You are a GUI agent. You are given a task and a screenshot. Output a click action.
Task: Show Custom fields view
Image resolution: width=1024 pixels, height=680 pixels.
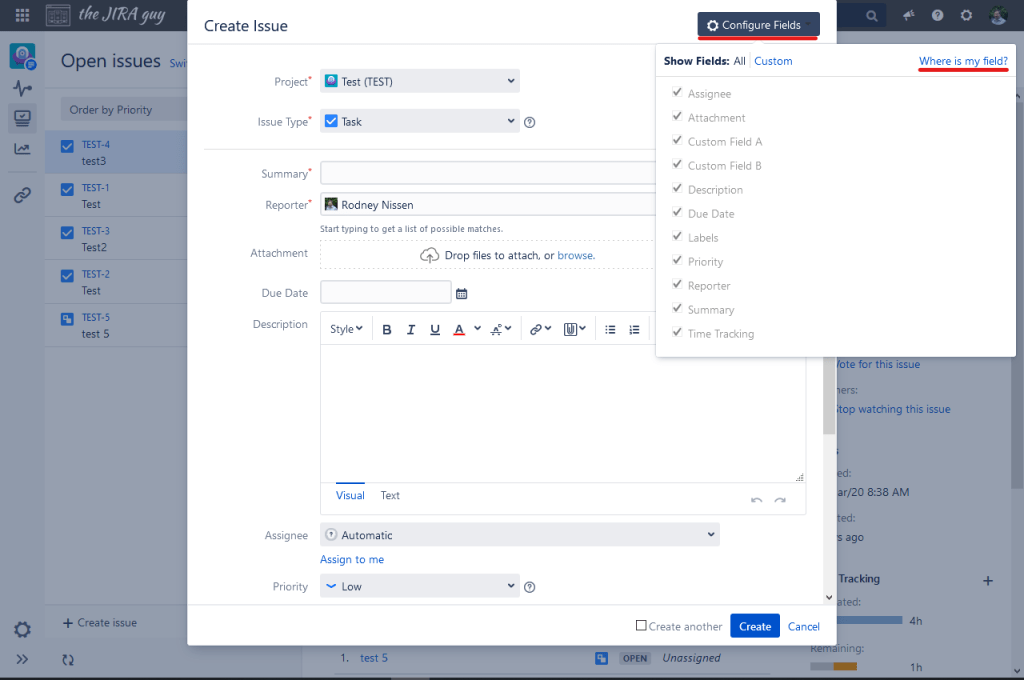point(773,61)
